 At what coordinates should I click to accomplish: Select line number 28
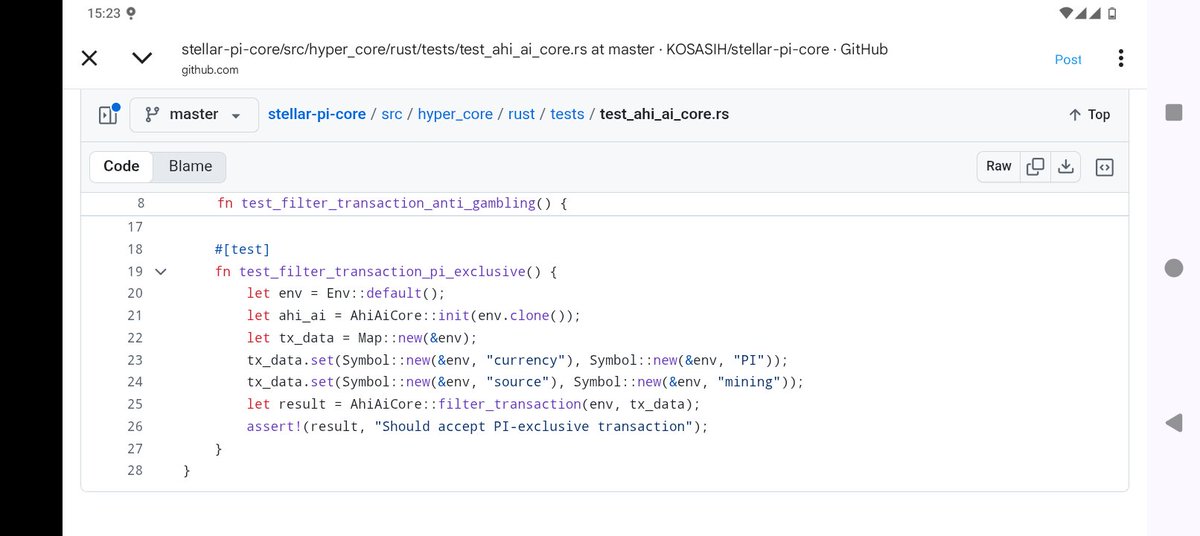point(135,470)
